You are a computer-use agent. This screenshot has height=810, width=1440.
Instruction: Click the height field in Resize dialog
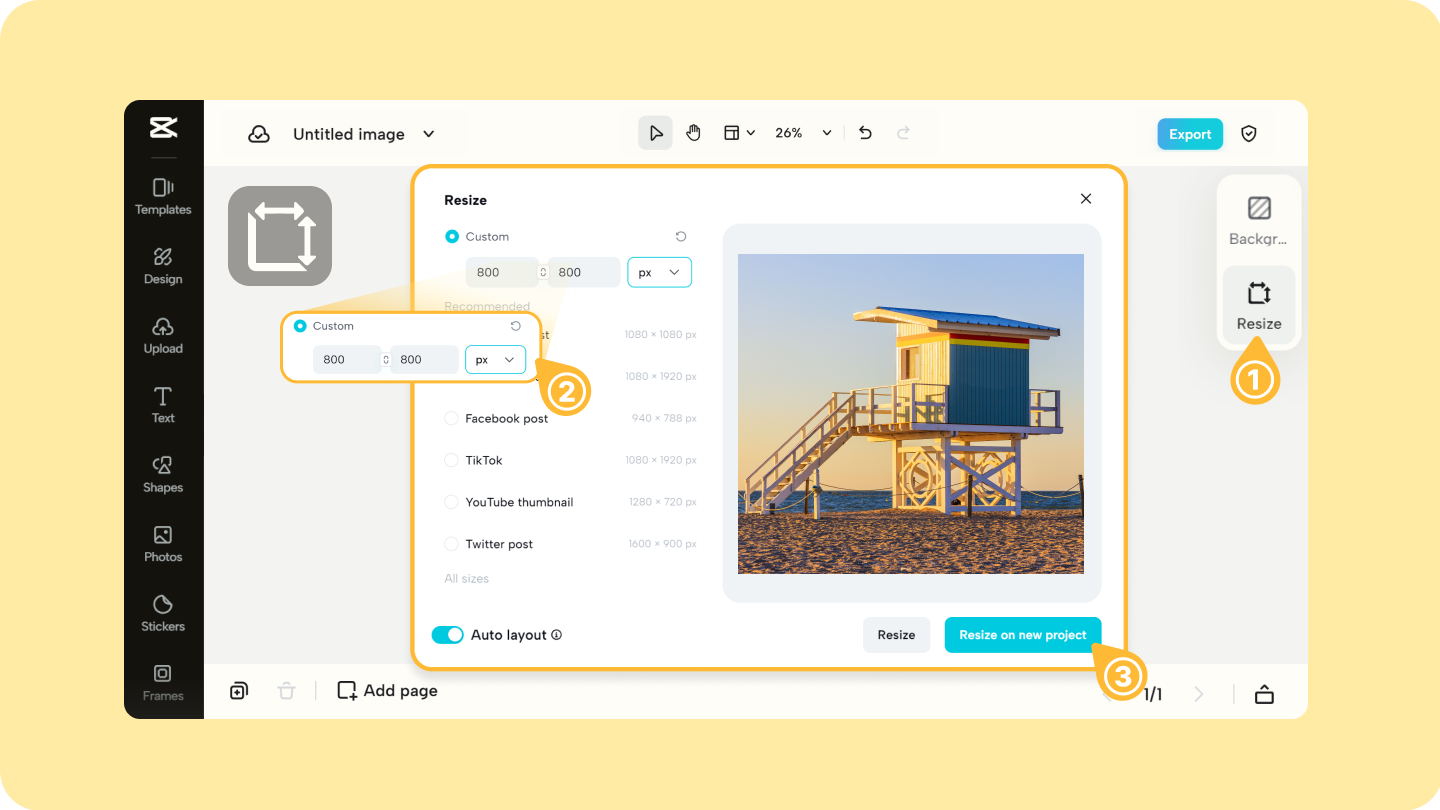[x=584, y=272]
